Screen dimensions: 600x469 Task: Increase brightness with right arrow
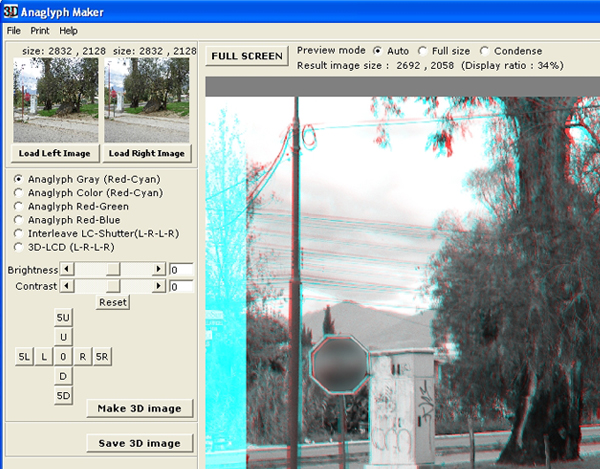158,269
